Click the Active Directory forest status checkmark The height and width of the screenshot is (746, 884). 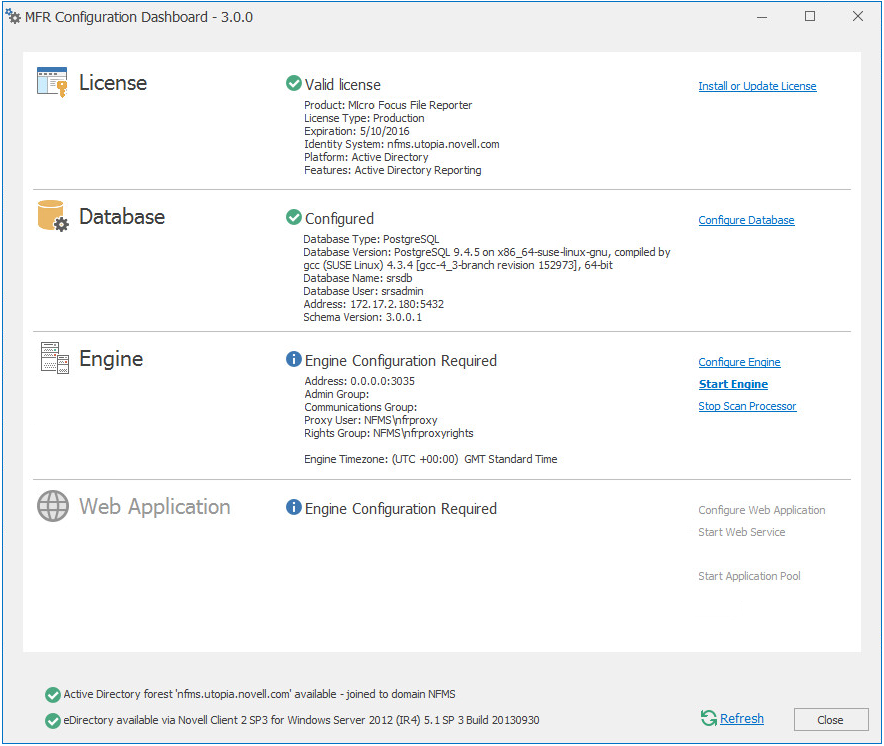coord(52,694)
